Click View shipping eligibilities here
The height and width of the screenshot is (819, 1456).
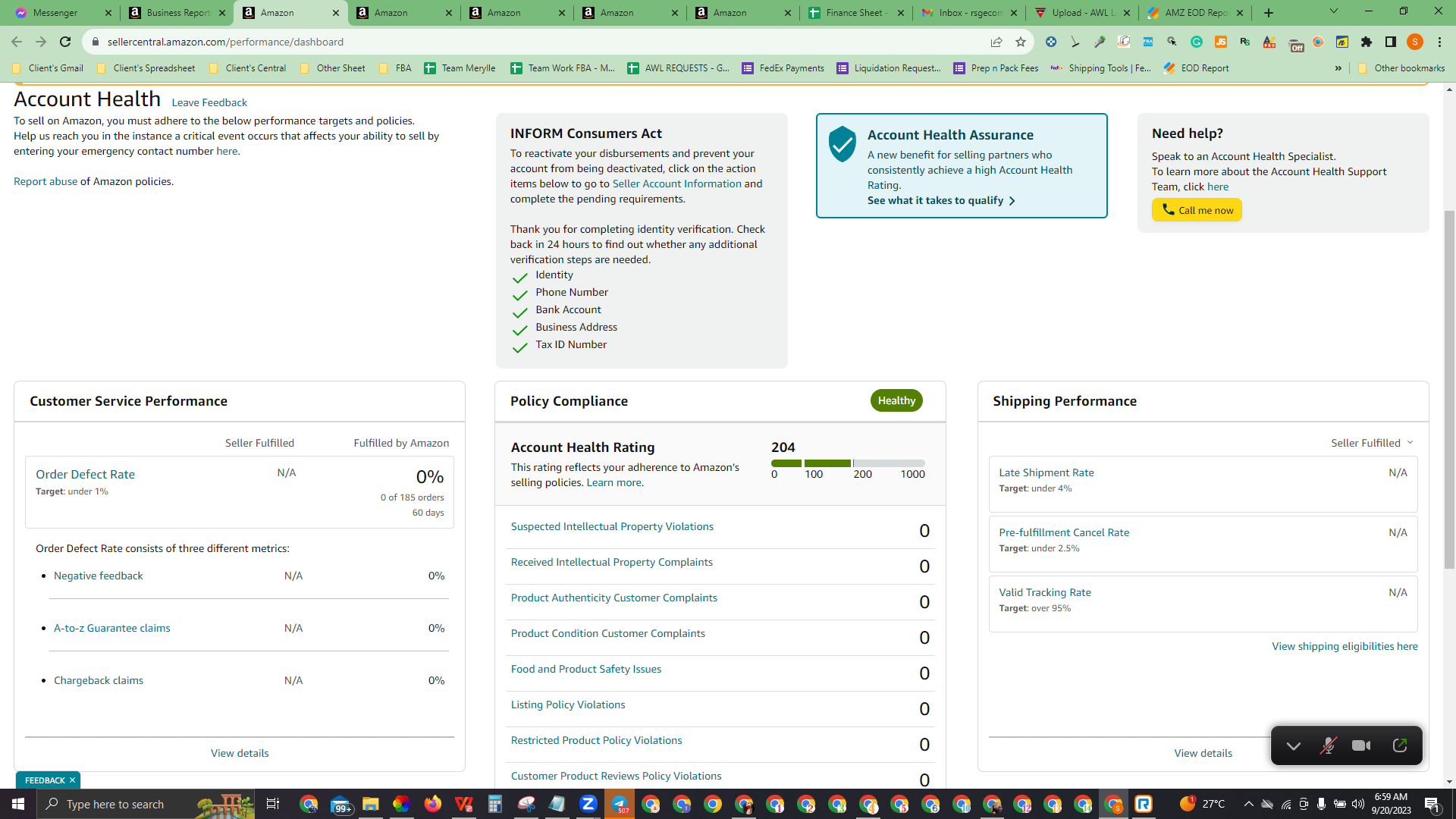pyautogui.click(x=1345, y=646)
